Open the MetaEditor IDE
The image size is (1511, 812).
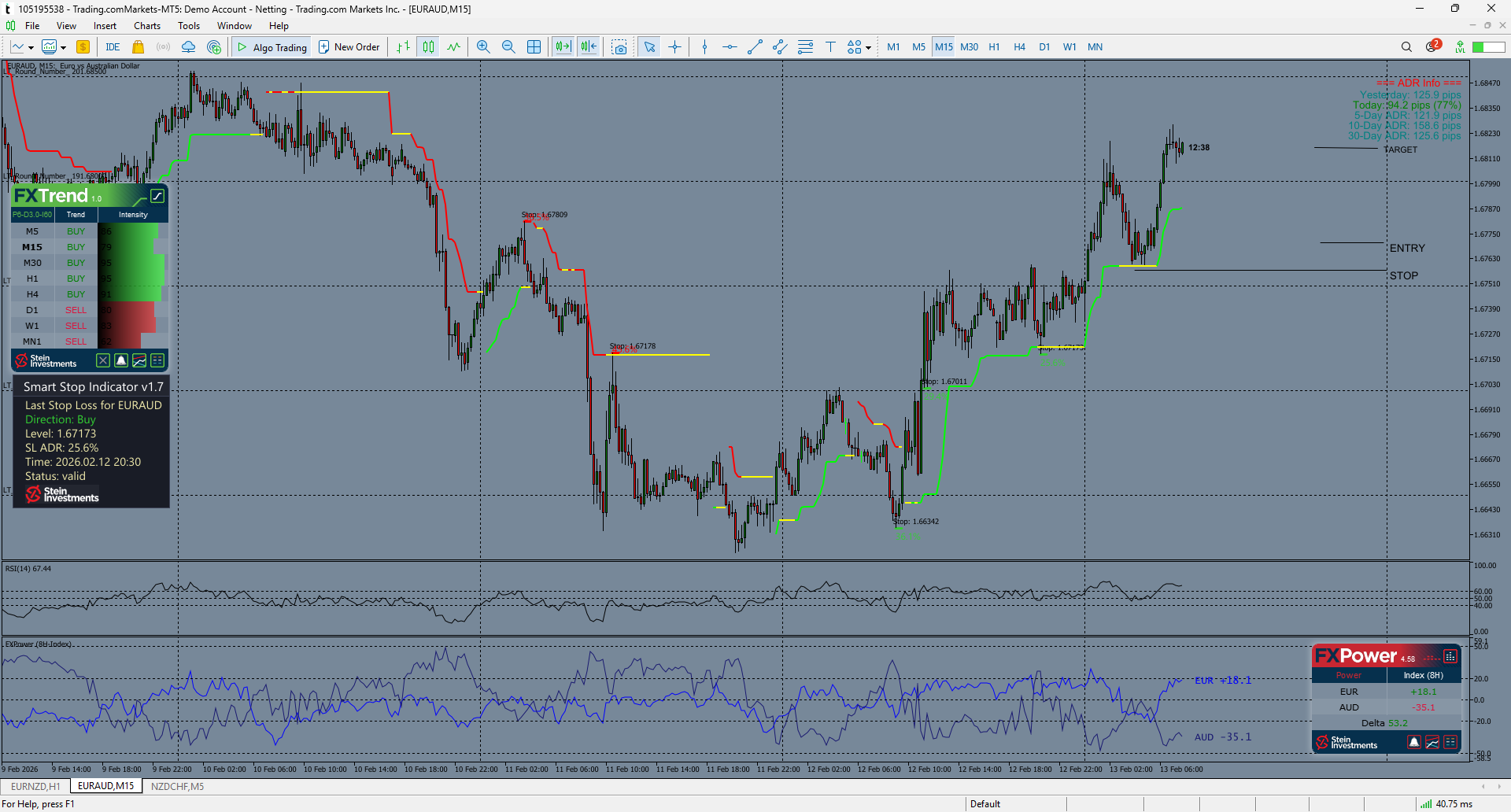pyautogui.click(x=113, y=47)
